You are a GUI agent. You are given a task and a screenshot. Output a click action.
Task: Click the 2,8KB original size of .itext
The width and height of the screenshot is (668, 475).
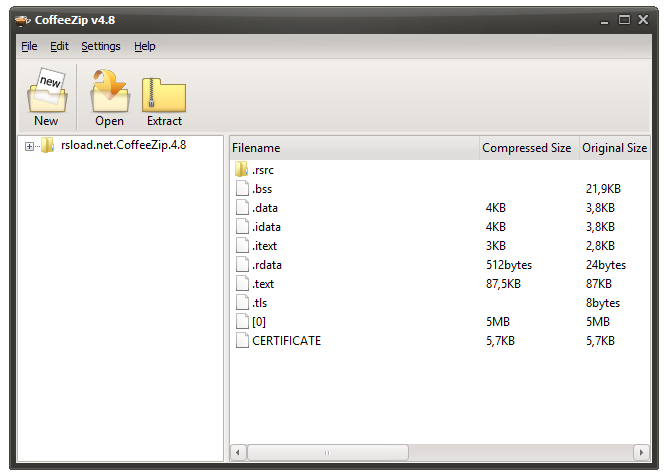[x=600, y=246]
